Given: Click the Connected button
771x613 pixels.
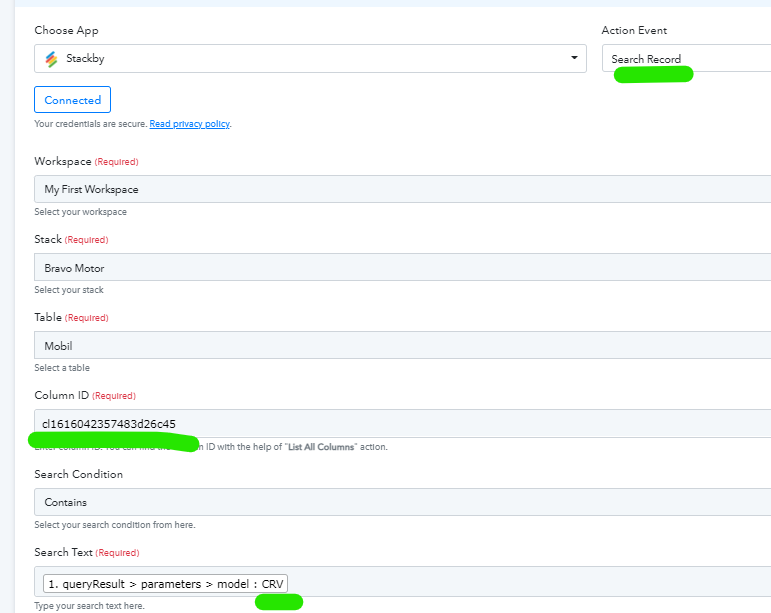Looking at the screenshot, I should coord(72,100).
